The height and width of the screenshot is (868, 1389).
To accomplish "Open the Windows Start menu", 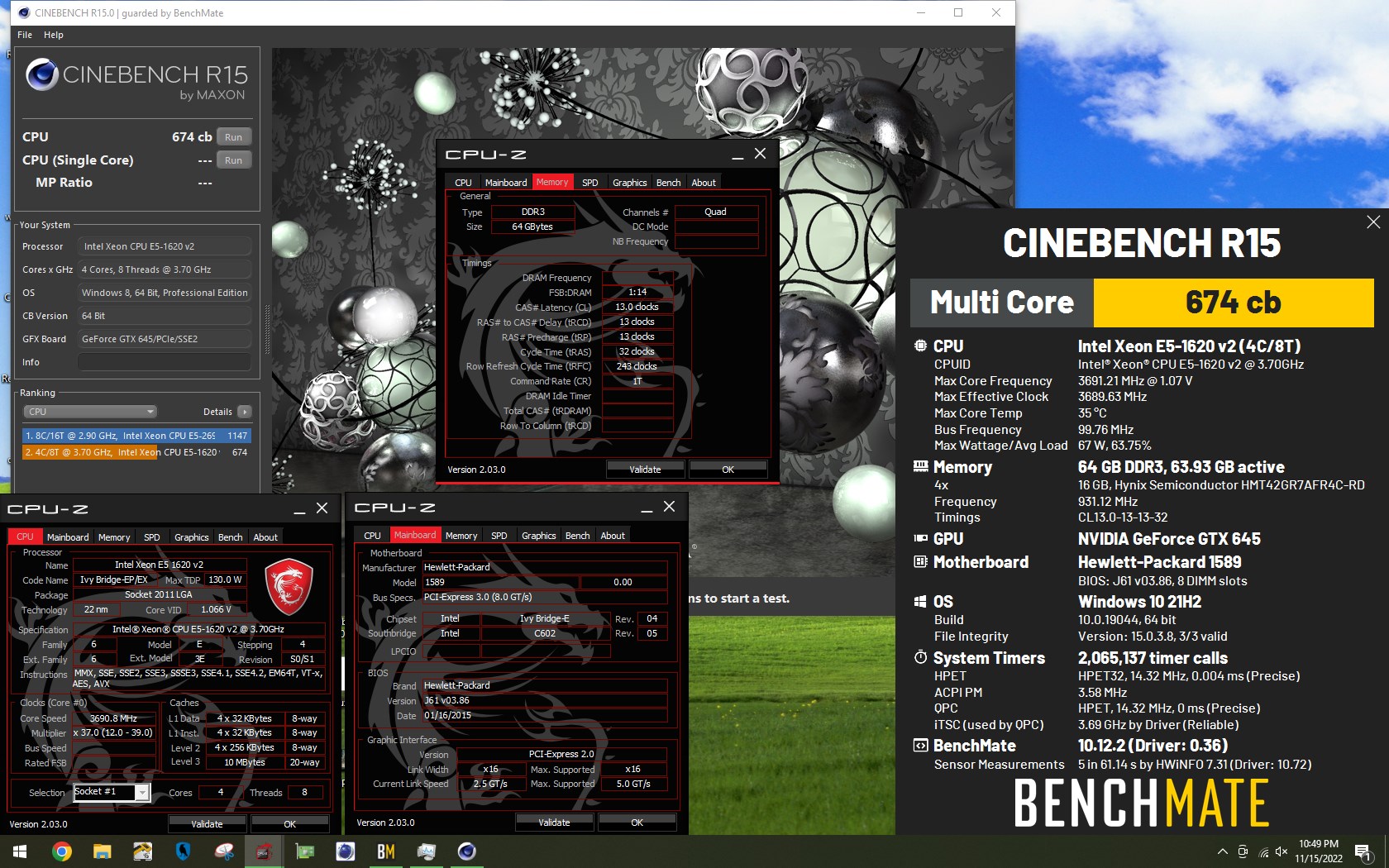I will pyautogui.click(x=20, y=851).
